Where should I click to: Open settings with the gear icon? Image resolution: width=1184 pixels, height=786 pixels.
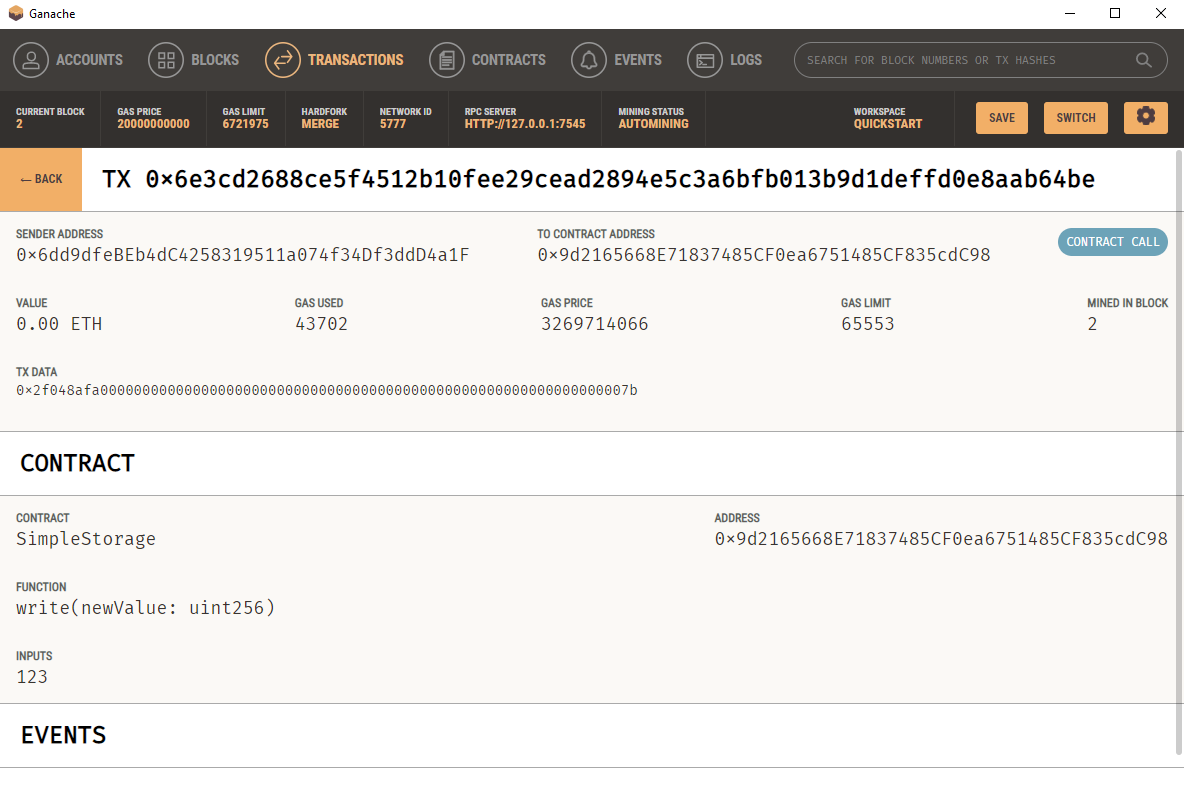click(x=1146, y=117)
